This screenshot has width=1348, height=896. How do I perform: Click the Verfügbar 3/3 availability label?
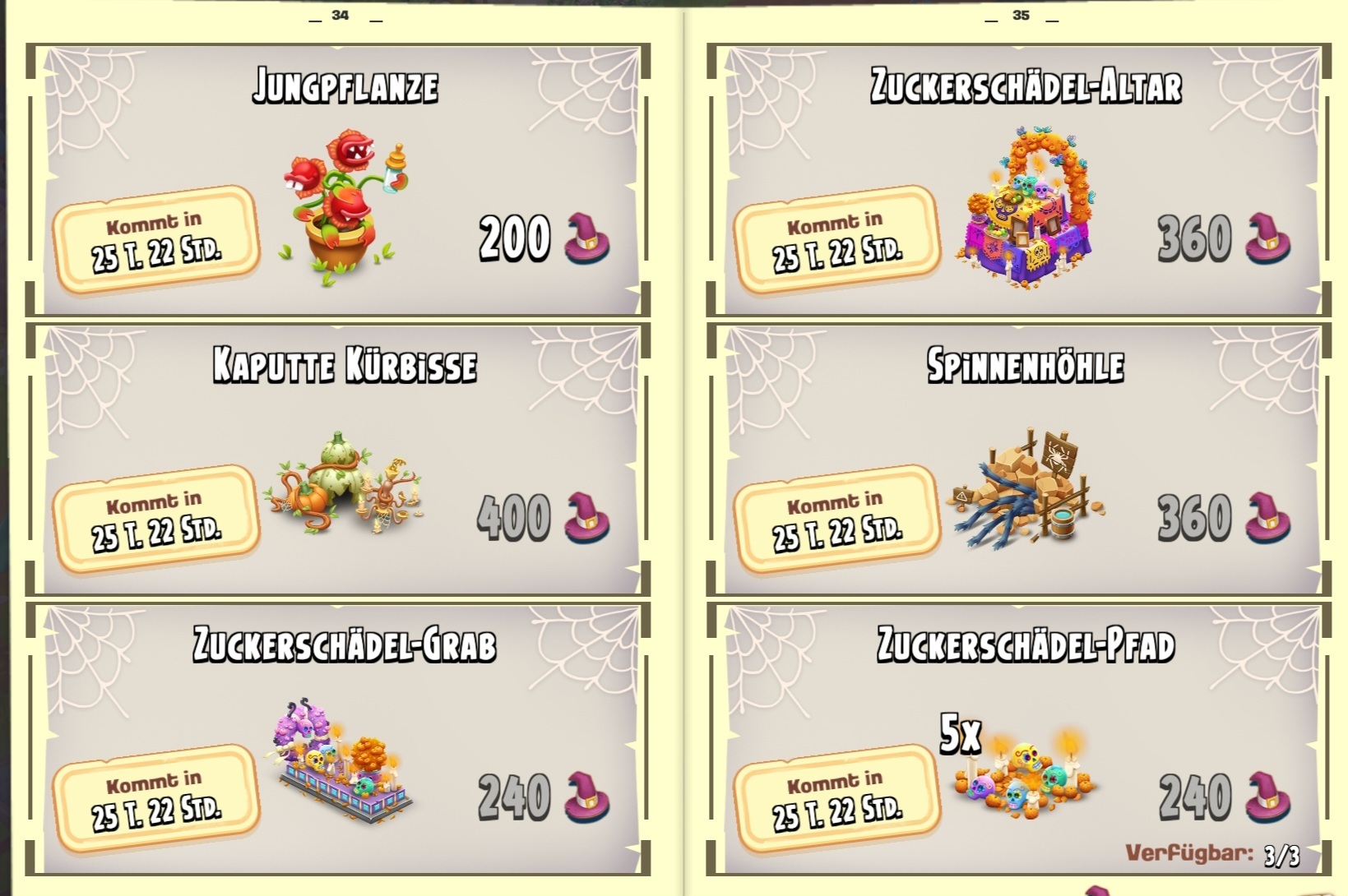[1212, 854]
